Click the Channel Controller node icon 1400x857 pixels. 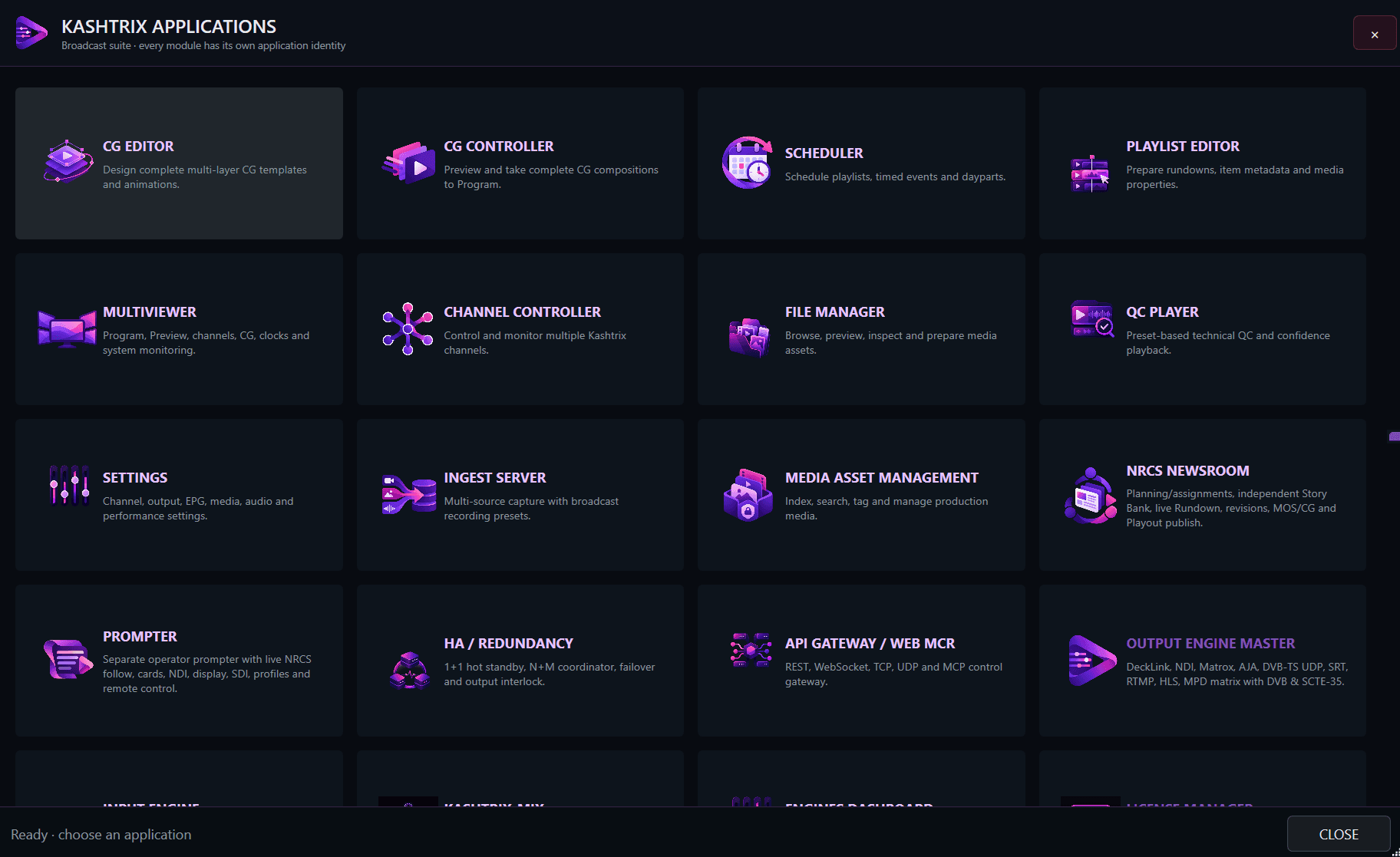[408, 328]
